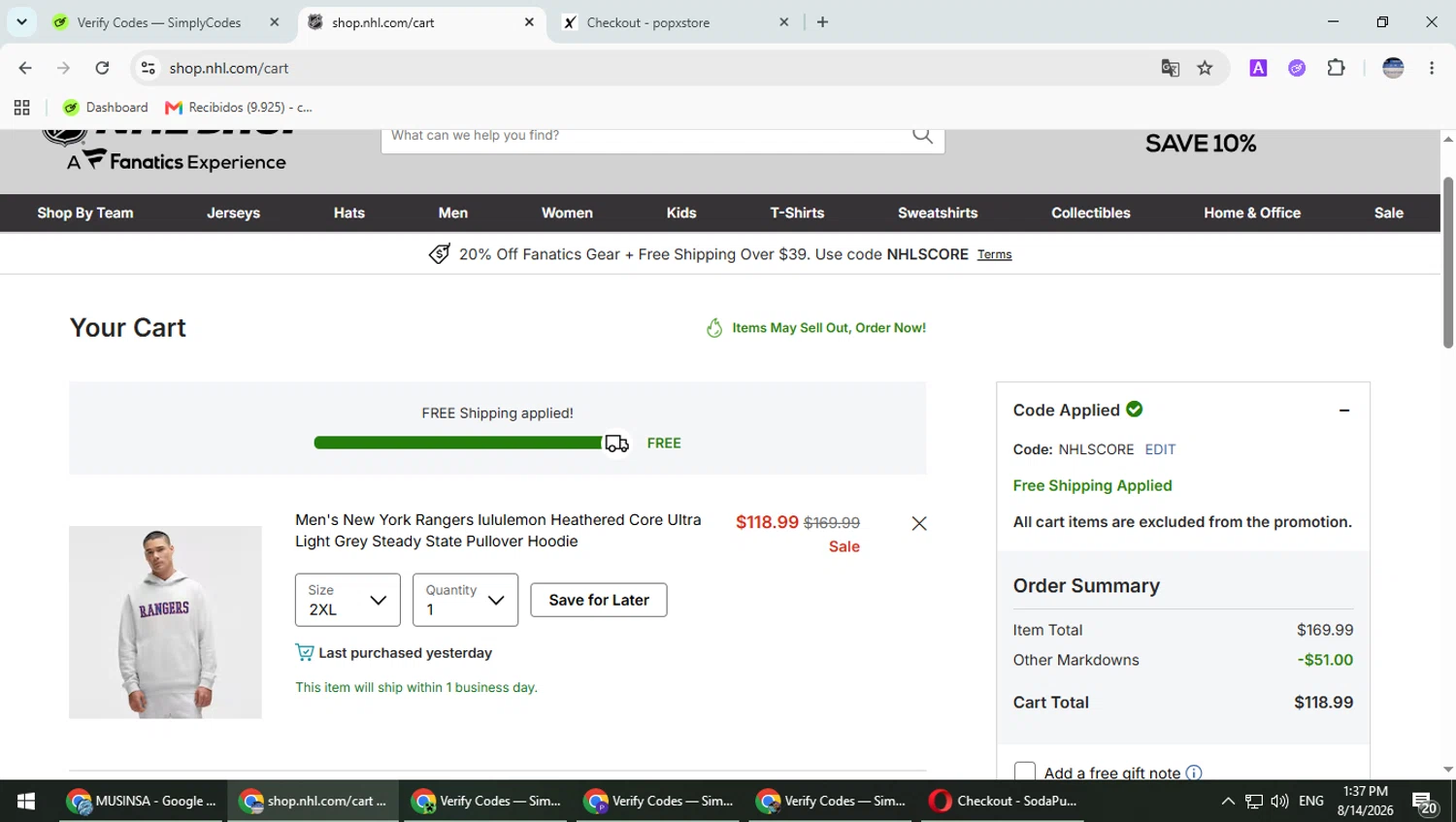Open the Windows notification center
The width and height of the screenshot is (1456, 822).
pyautogui.click(x=1424, y=802)
